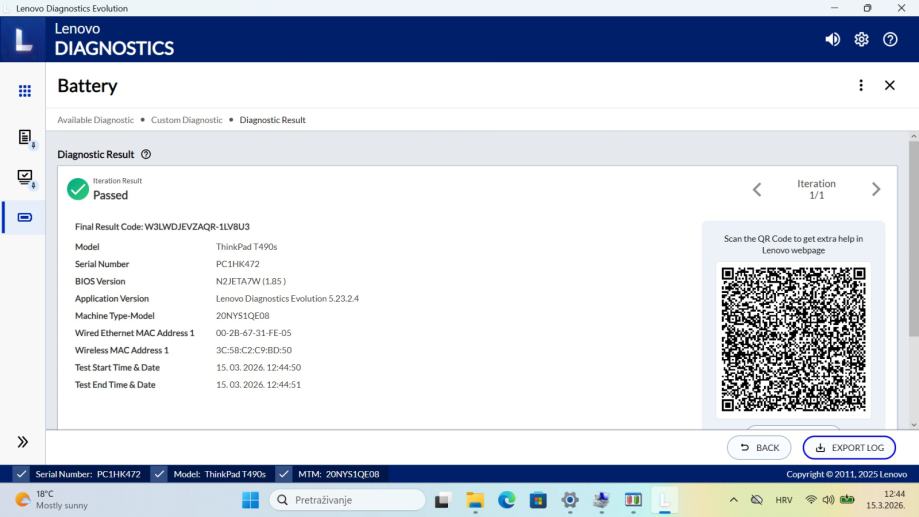The height and width of the screenshot is (517, 919).
Task: Click the volume tray speaker icon
Action: pyautogui.click(x=828, y=500)
